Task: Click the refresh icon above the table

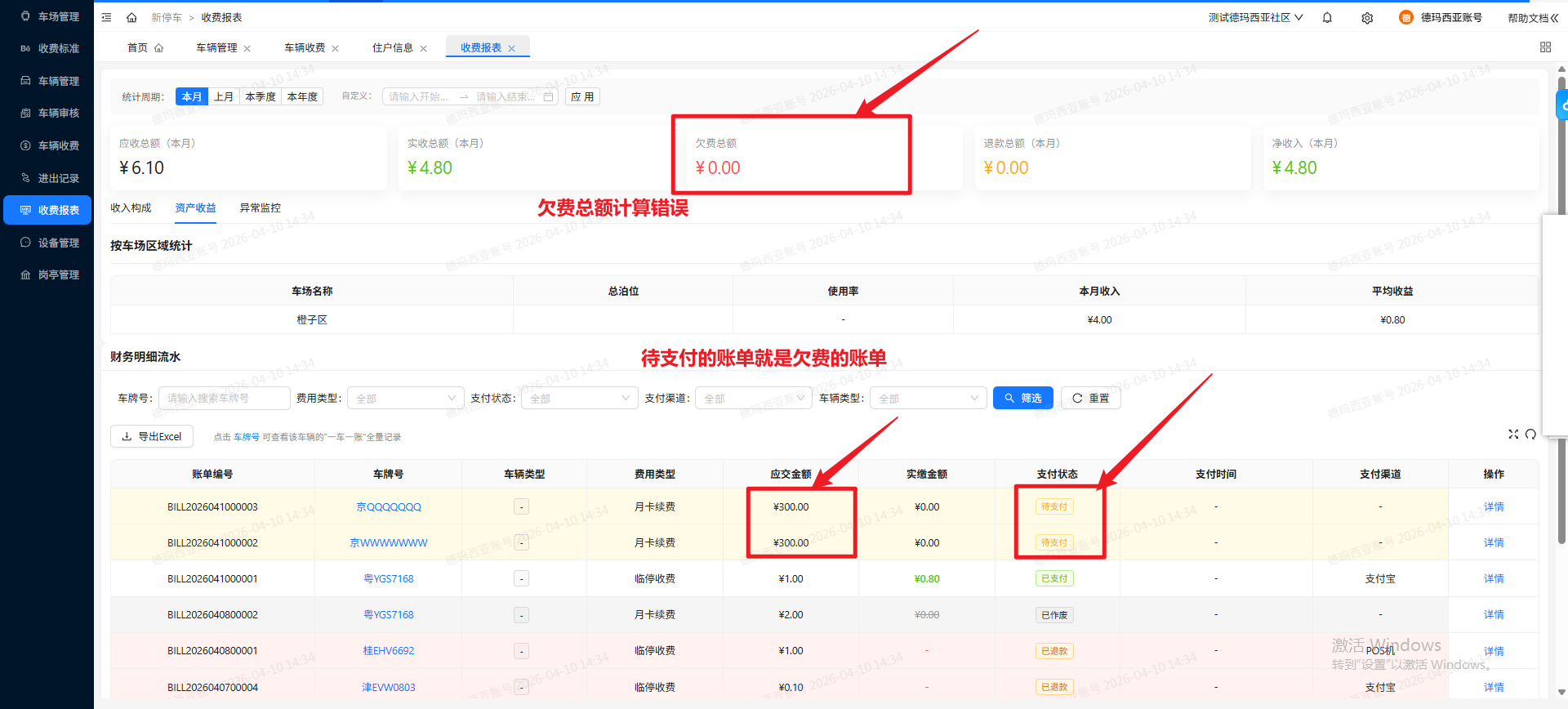Action: pos(1530,434)
